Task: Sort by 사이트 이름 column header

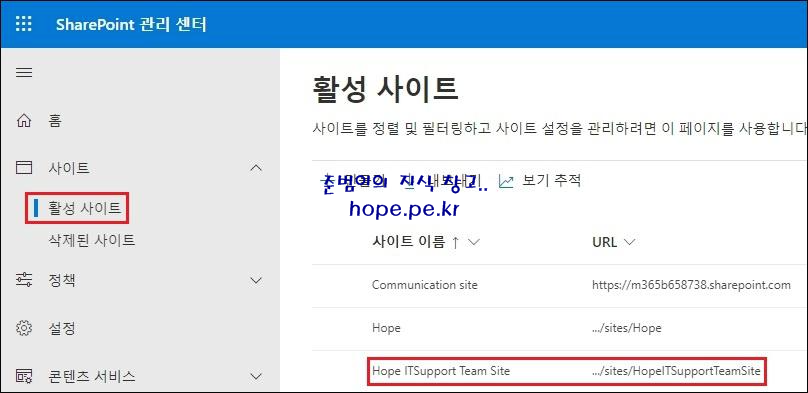Action: (408, 242)
